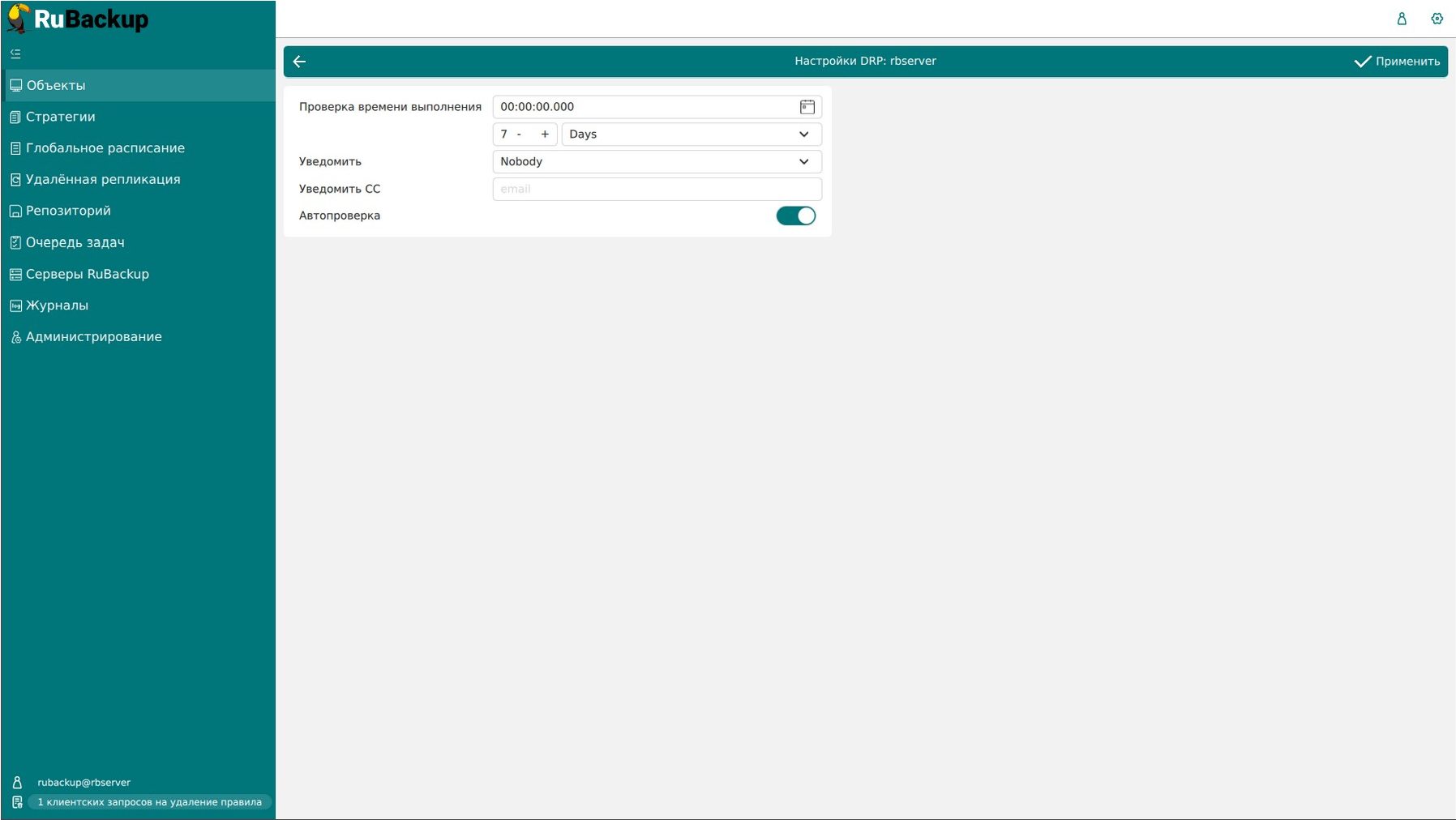Click the Очередь задач icon in sidebar
Image resolution: width=1456 pixels, height=820 pixels.
(x=15, y=242)
